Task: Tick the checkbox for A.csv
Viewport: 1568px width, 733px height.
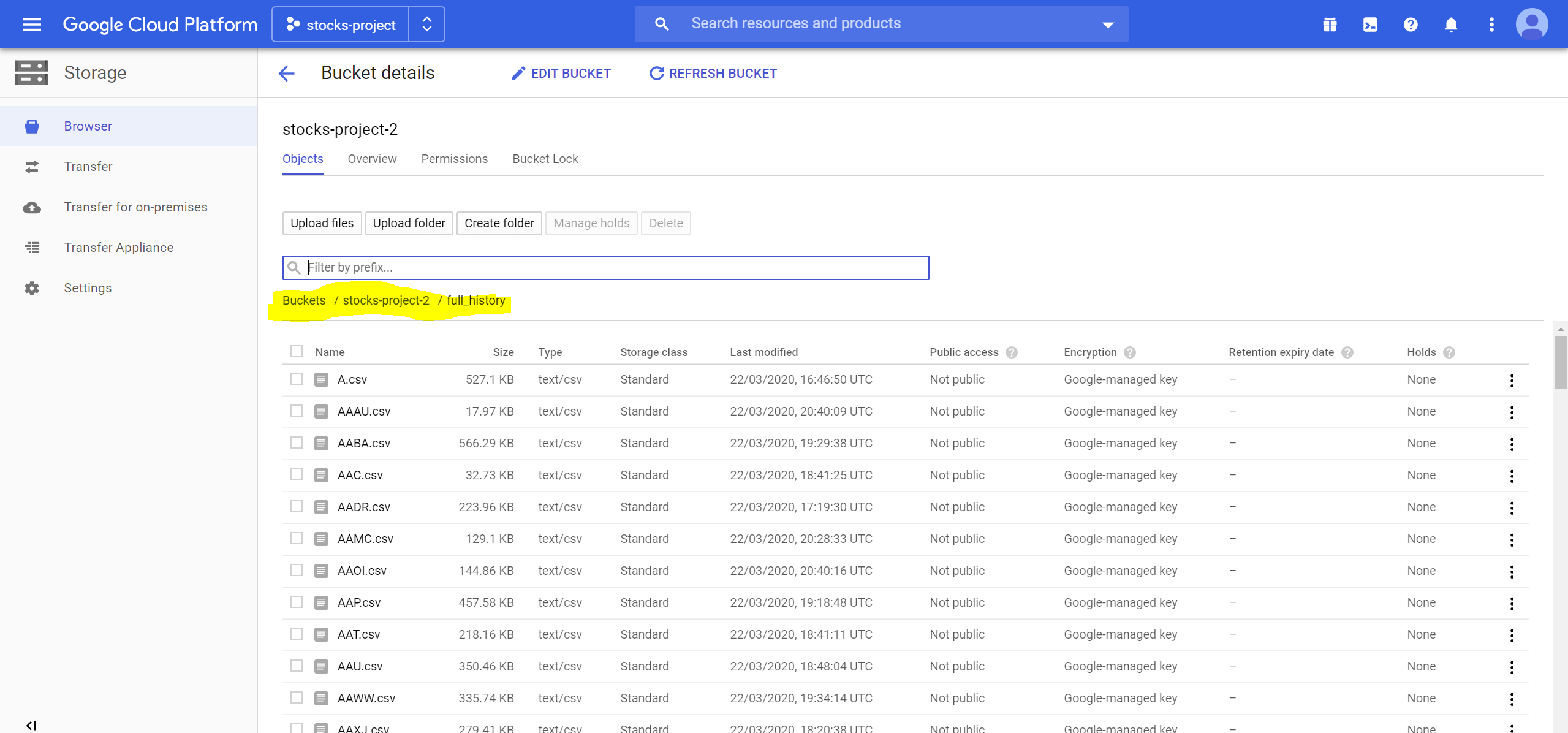Action: (x=297, y=379)
